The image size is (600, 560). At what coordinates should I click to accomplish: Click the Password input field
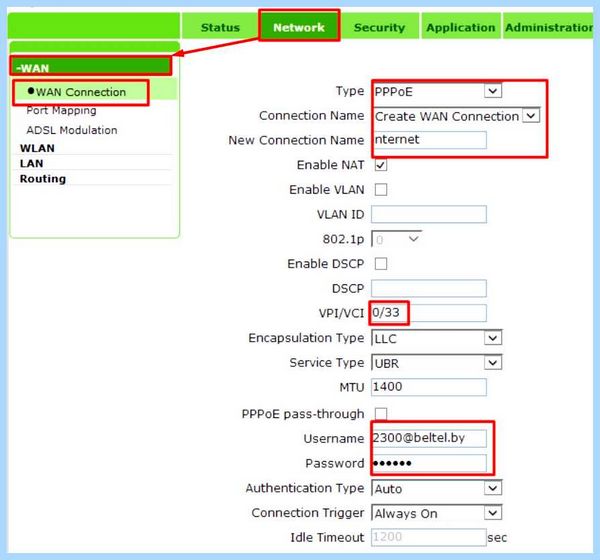click(x=429, y=463)
